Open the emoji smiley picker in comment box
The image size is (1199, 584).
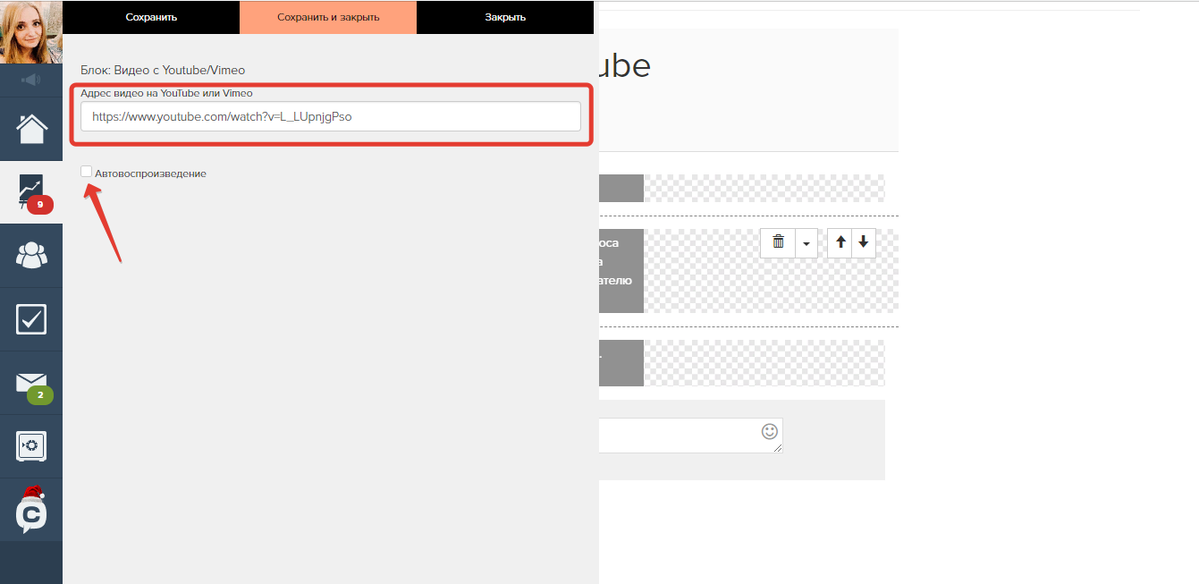coord(770,431)
